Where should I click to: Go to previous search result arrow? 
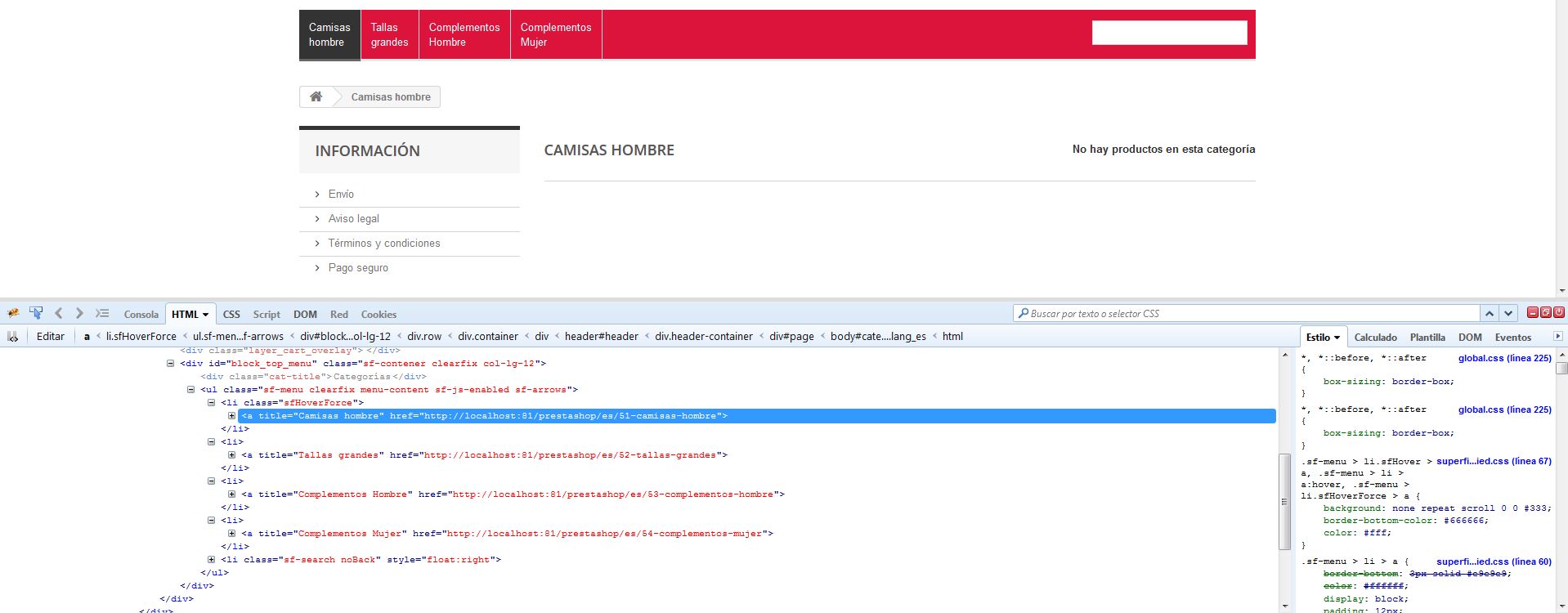[1490, 313]
